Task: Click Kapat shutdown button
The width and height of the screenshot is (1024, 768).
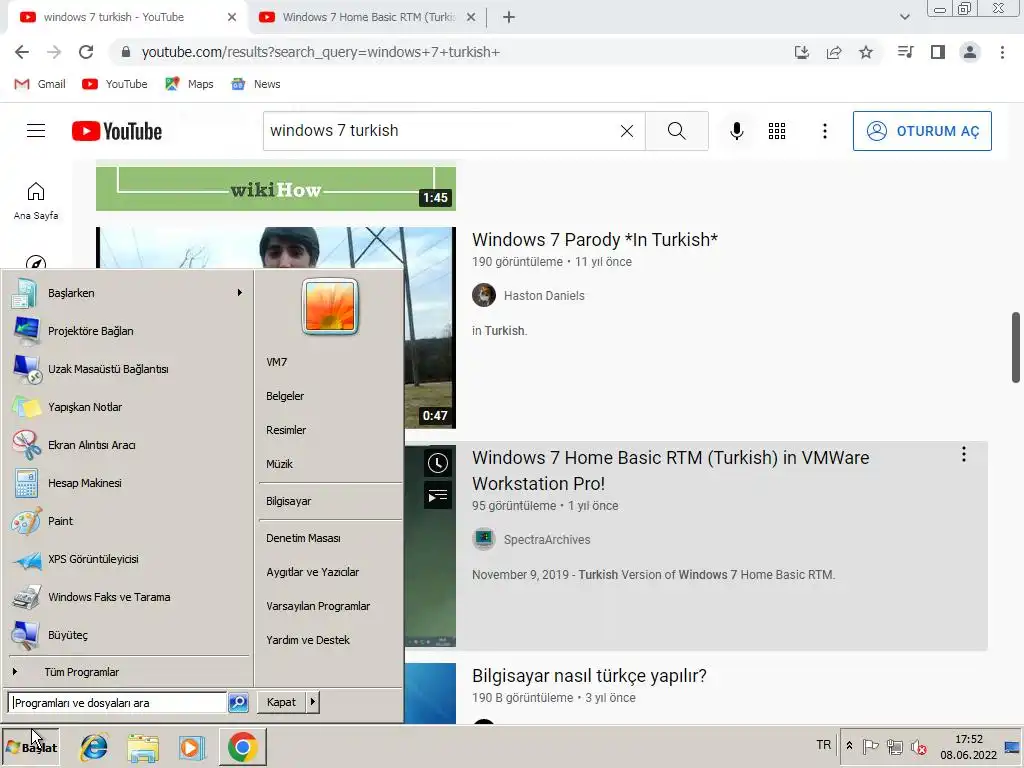Action: [x=281, y=702]
